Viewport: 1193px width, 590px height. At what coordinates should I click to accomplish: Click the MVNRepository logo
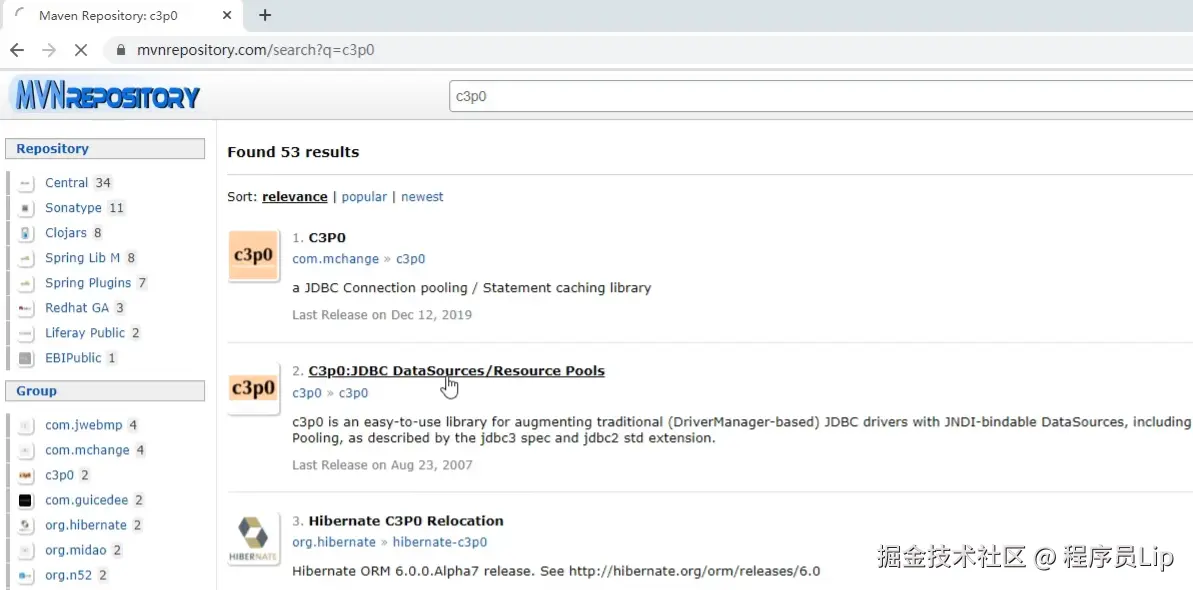(105, 97)
